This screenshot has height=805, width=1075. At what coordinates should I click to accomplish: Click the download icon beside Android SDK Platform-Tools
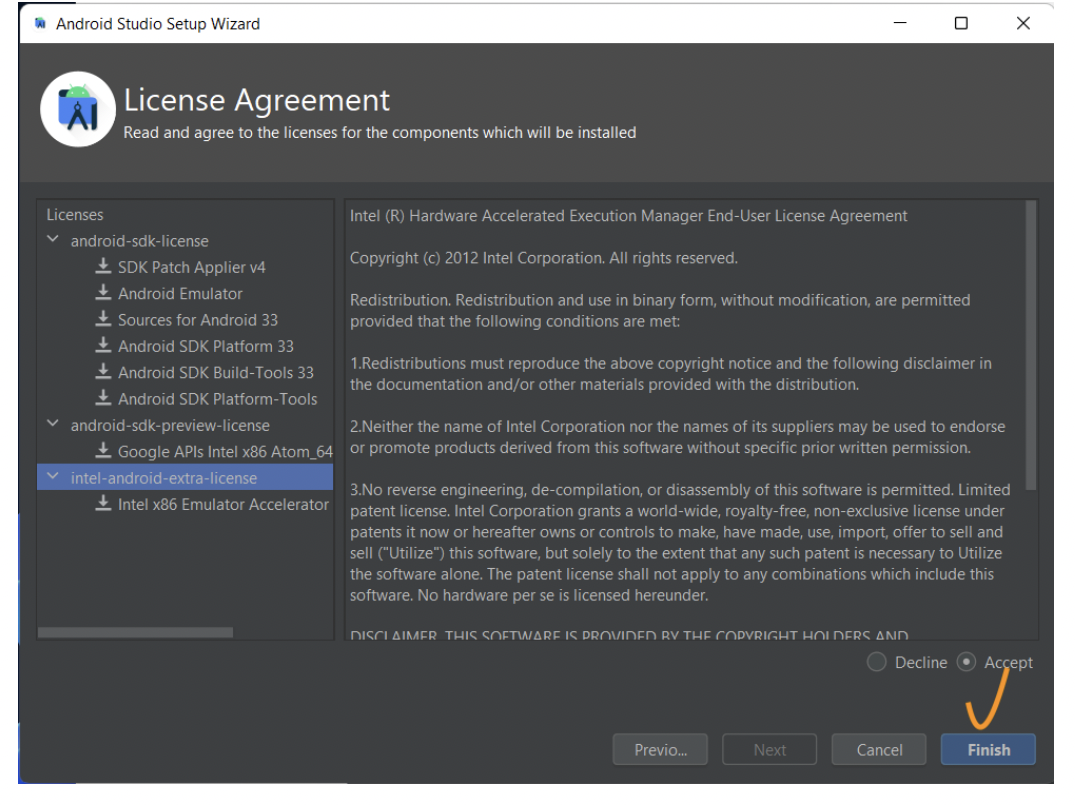point(103,398)
